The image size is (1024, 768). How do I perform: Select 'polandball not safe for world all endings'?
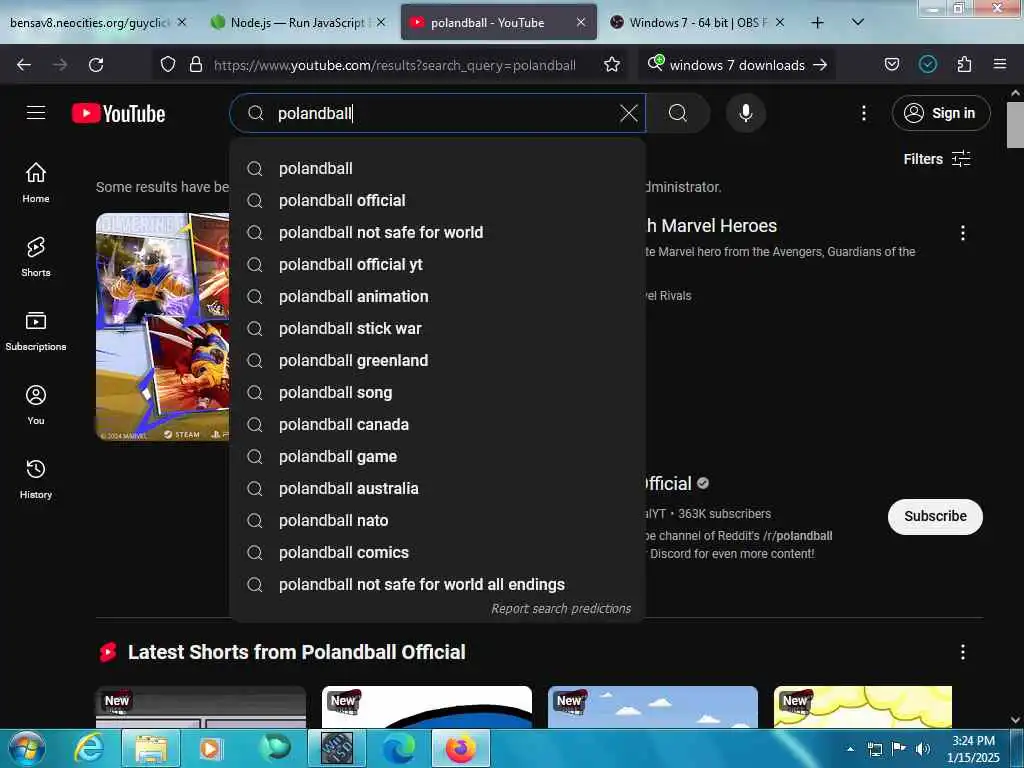pos(438,584)
